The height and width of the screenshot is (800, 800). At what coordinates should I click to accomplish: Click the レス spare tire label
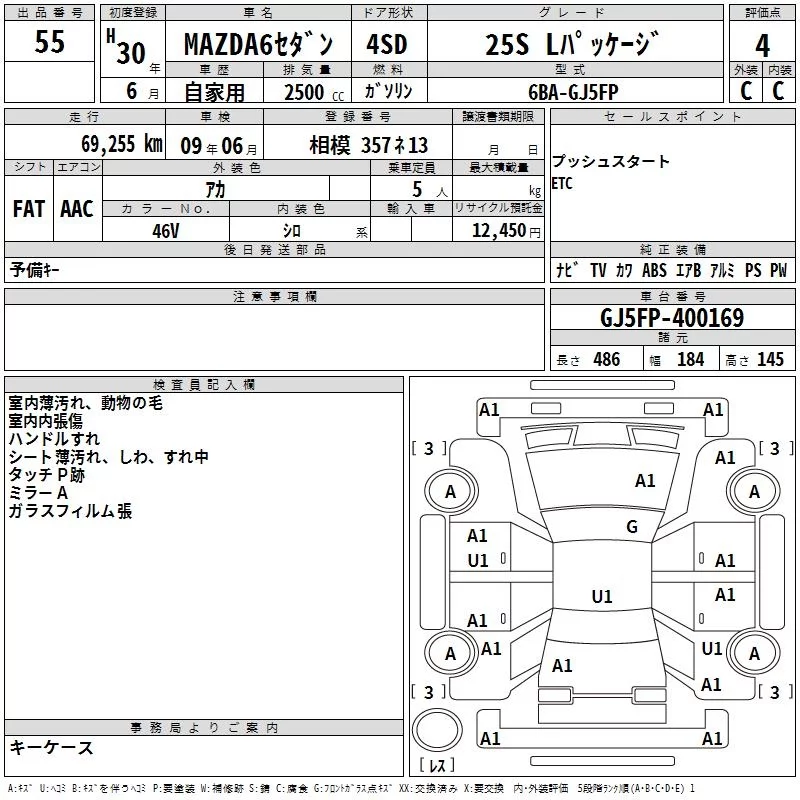[437, 764]
